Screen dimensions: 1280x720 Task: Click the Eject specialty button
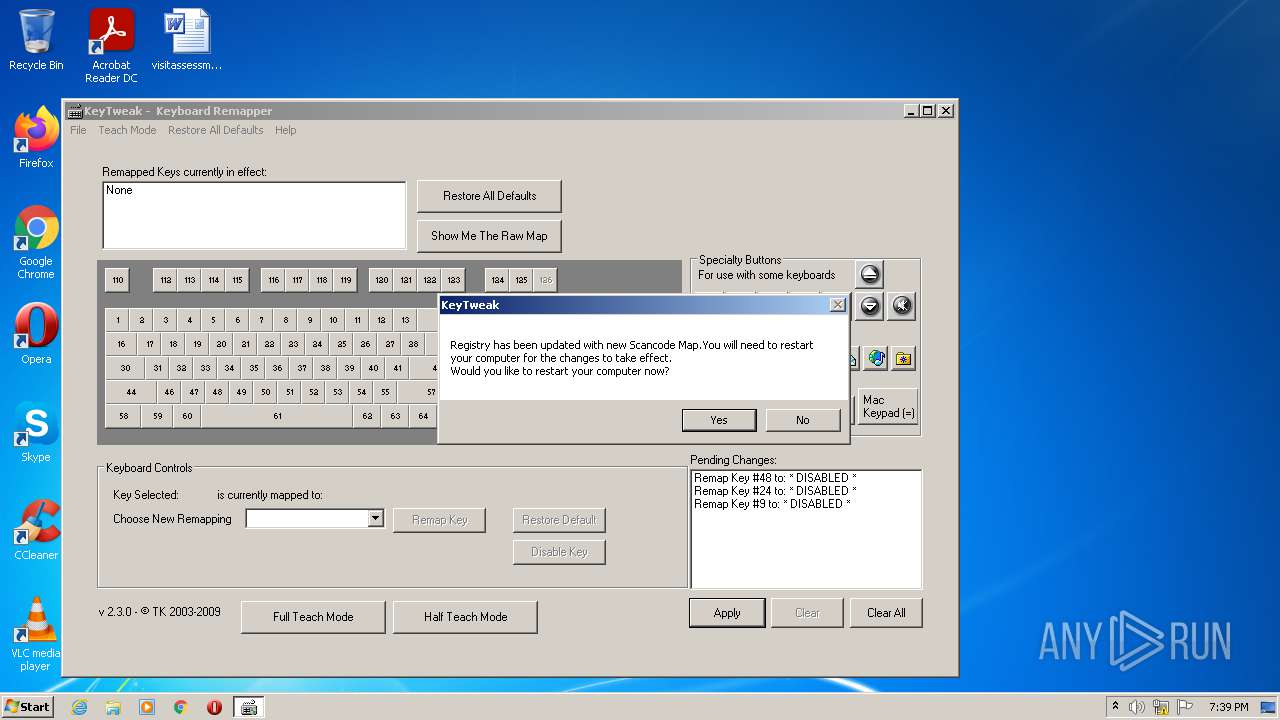click(x=870, y=274)
